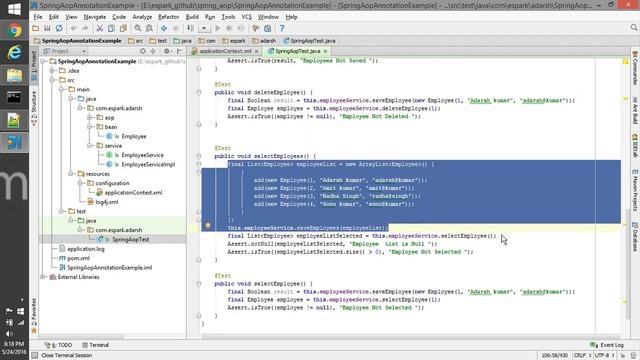This screenshot has height=360, width=640.
Task: Close the SpringAopTest.java tab
Action: (x=325, y=51)
